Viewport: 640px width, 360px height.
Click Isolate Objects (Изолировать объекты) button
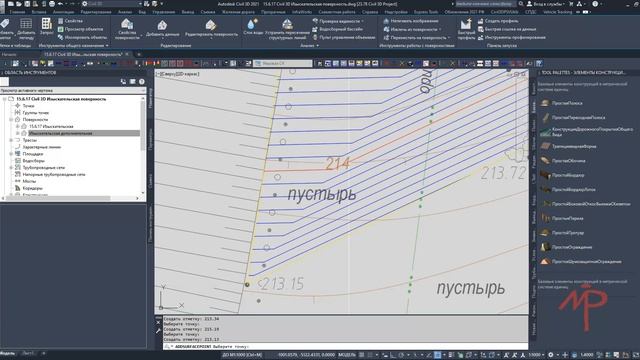pyautogui.click(x=82, y=37)
